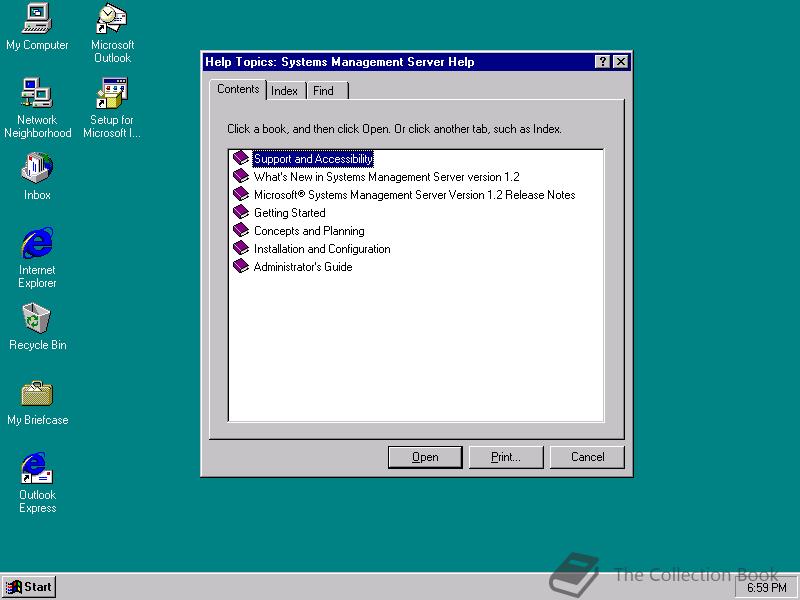The height and width of the screenshot is (600, 800).
Task: Switch to the Find tab
Action: click(x=327, y=91)
